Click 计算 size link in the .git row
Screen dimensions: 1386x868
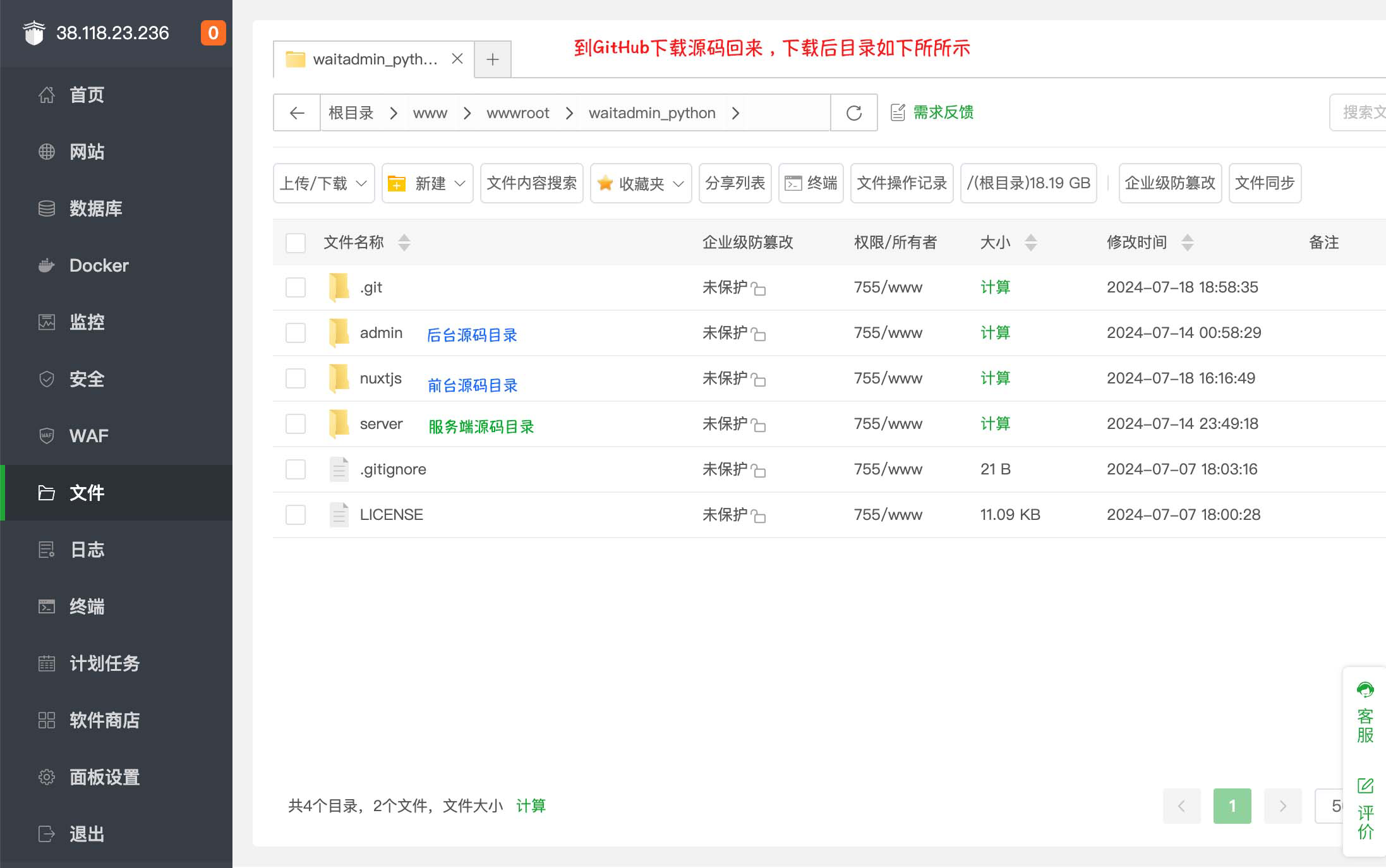click(x=996, y=287)
